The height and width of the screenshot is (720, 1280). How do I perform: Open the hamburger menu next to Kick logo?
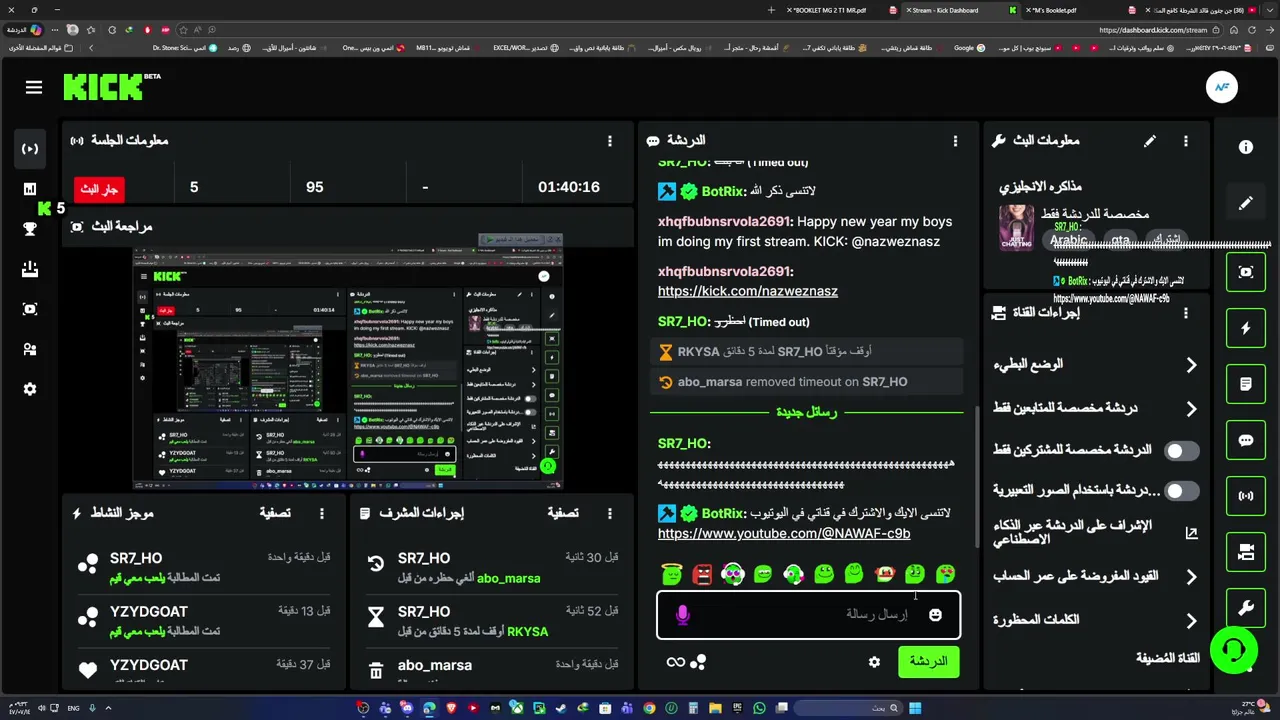click(x=34, y=88)
